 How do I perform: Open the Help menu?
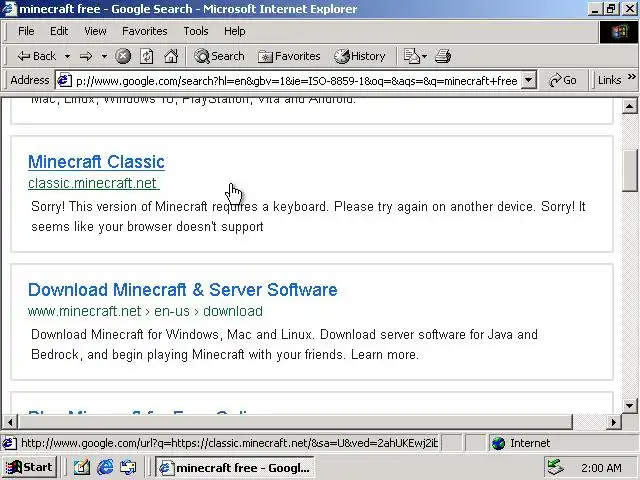tap(235, 31)
